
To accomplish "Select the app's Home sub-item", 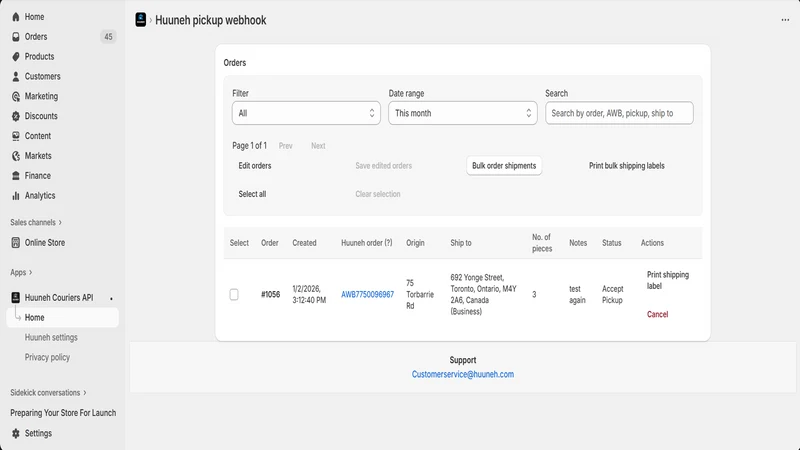I will (63, 317).
